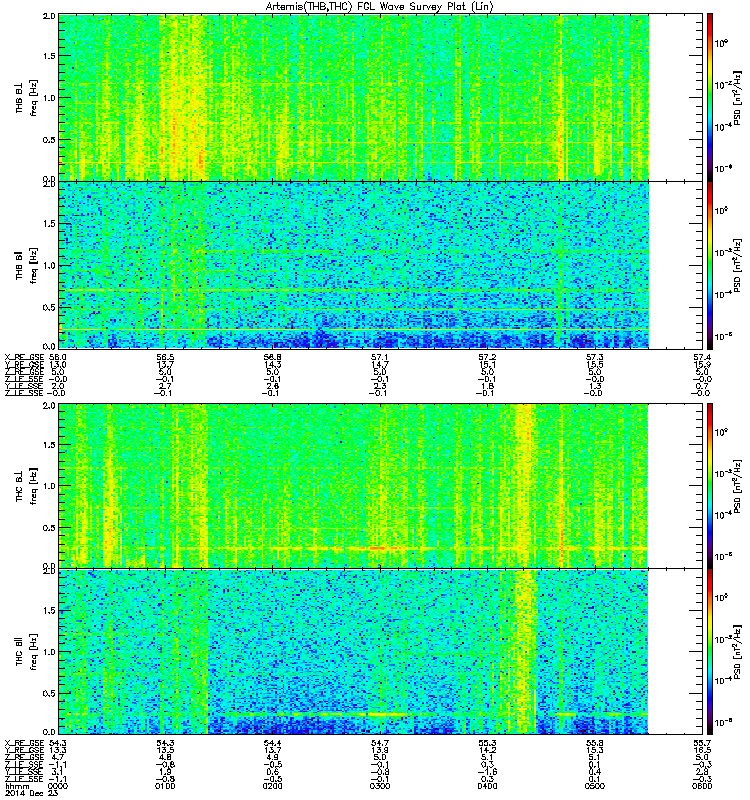Click the colorbar beside the THB B⊥ panel
Image resolution: width=750 pixels, height=800 pixels.
point(710,97)
